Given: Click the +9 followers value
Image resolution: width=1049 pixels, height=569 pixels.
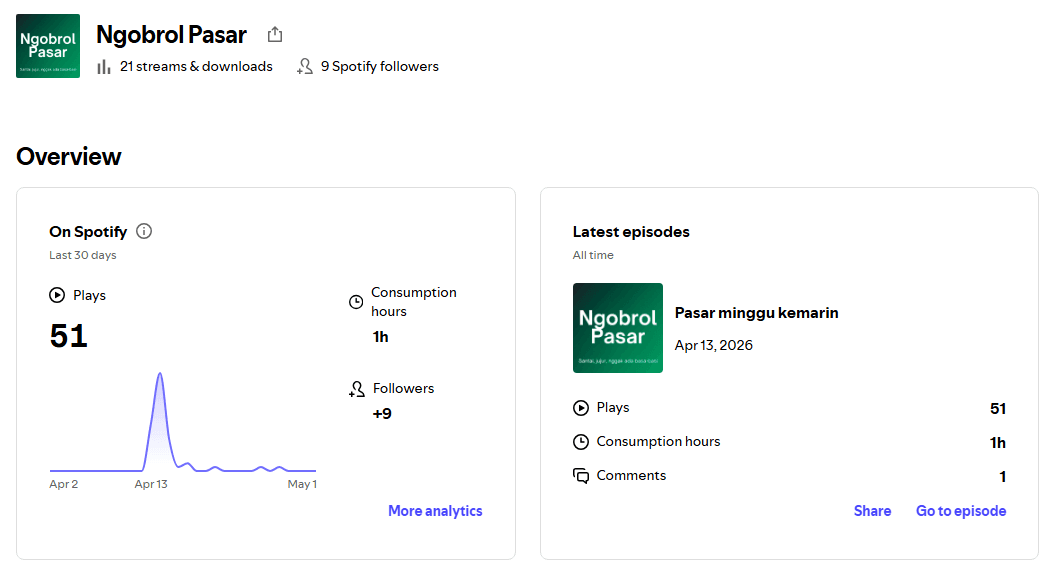Looking at the screenshot, I should 382,414.
